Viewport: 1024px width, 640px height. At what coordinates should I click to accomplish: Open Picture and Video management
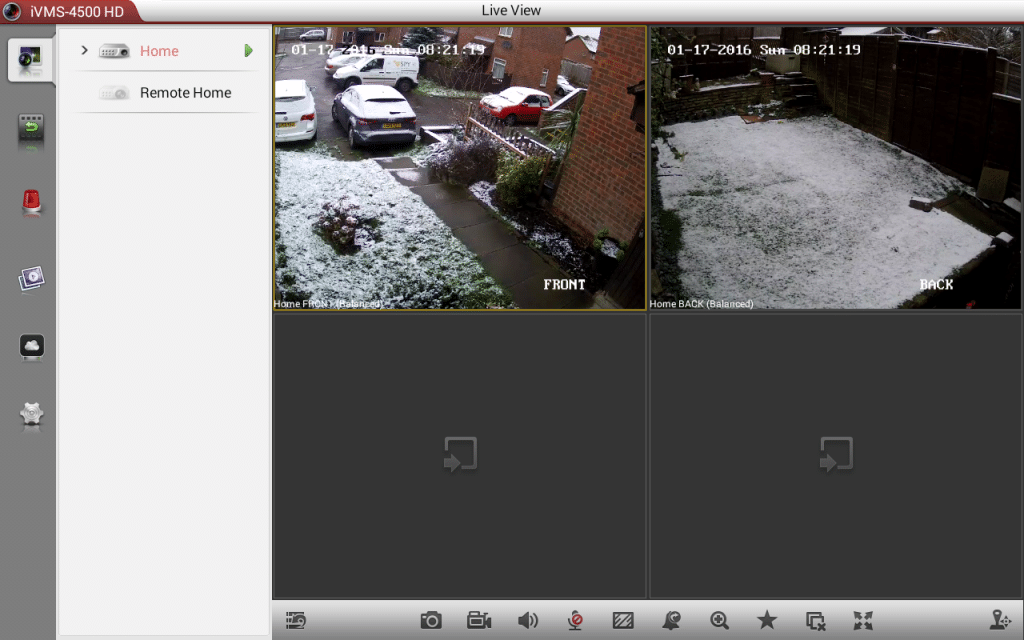[x=30, y=277]
